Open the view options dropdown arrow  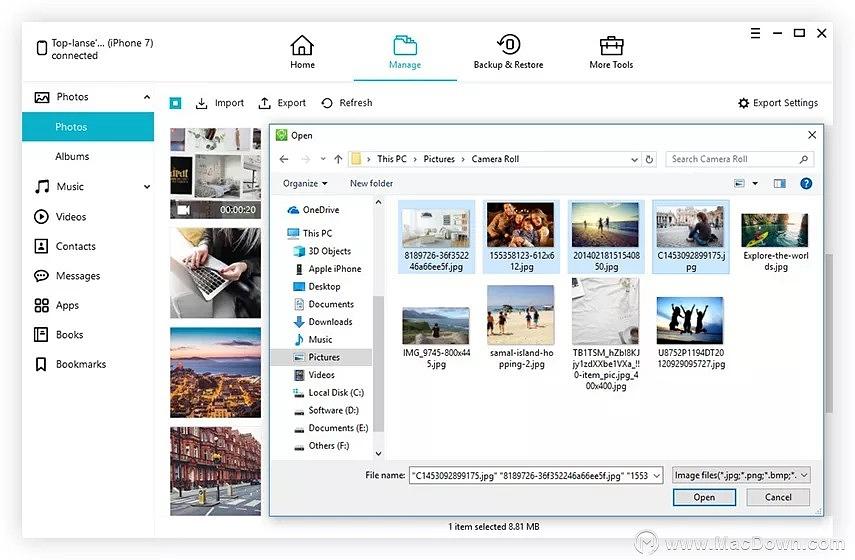tap(755, 184)
